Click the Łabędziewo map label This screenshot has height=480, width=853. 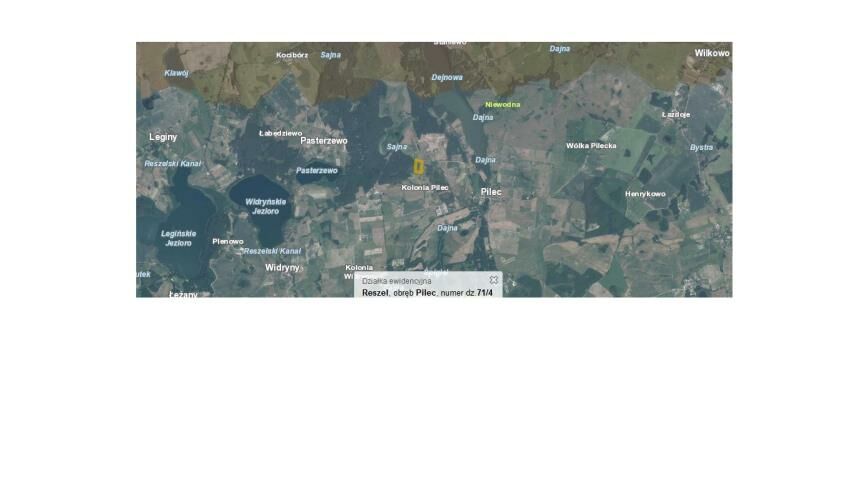coord(280,133)
